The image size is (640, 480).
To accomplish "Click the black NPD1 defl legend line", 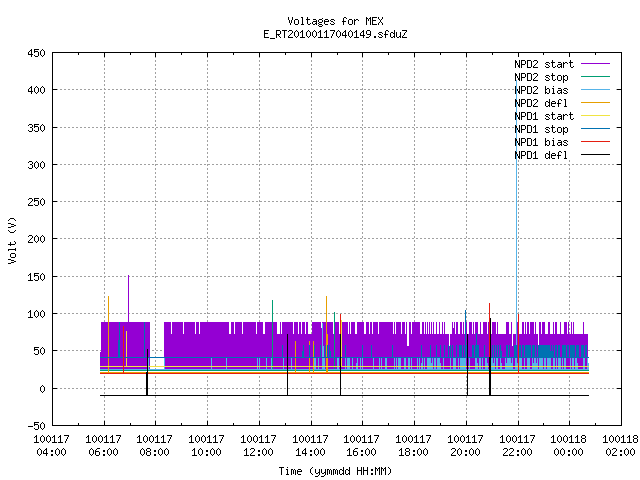I will tap(595, 155).
